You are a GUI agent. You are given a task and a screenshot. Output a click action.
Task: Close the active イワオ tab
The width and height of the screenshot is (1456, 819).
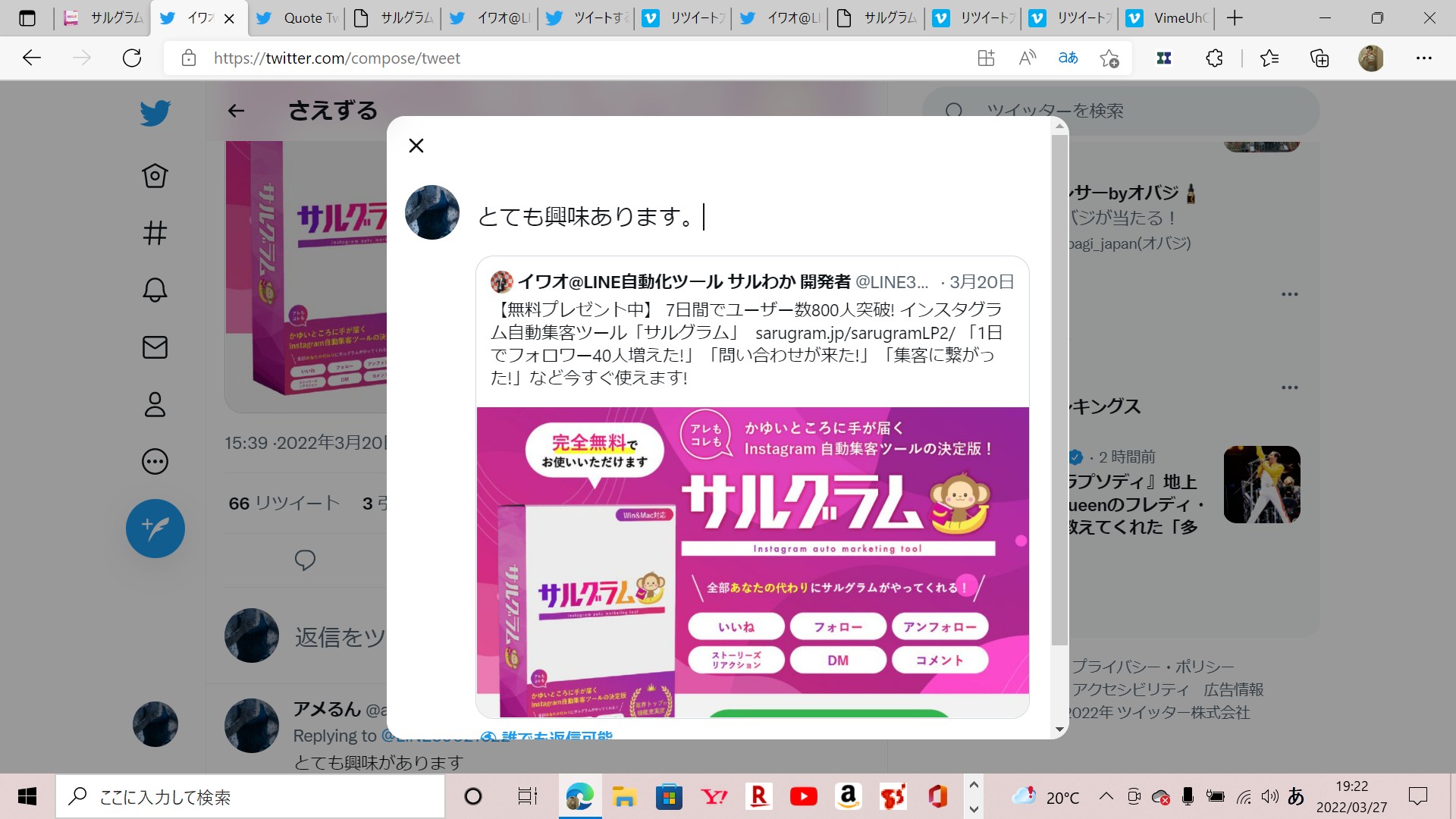coord(230,18)
